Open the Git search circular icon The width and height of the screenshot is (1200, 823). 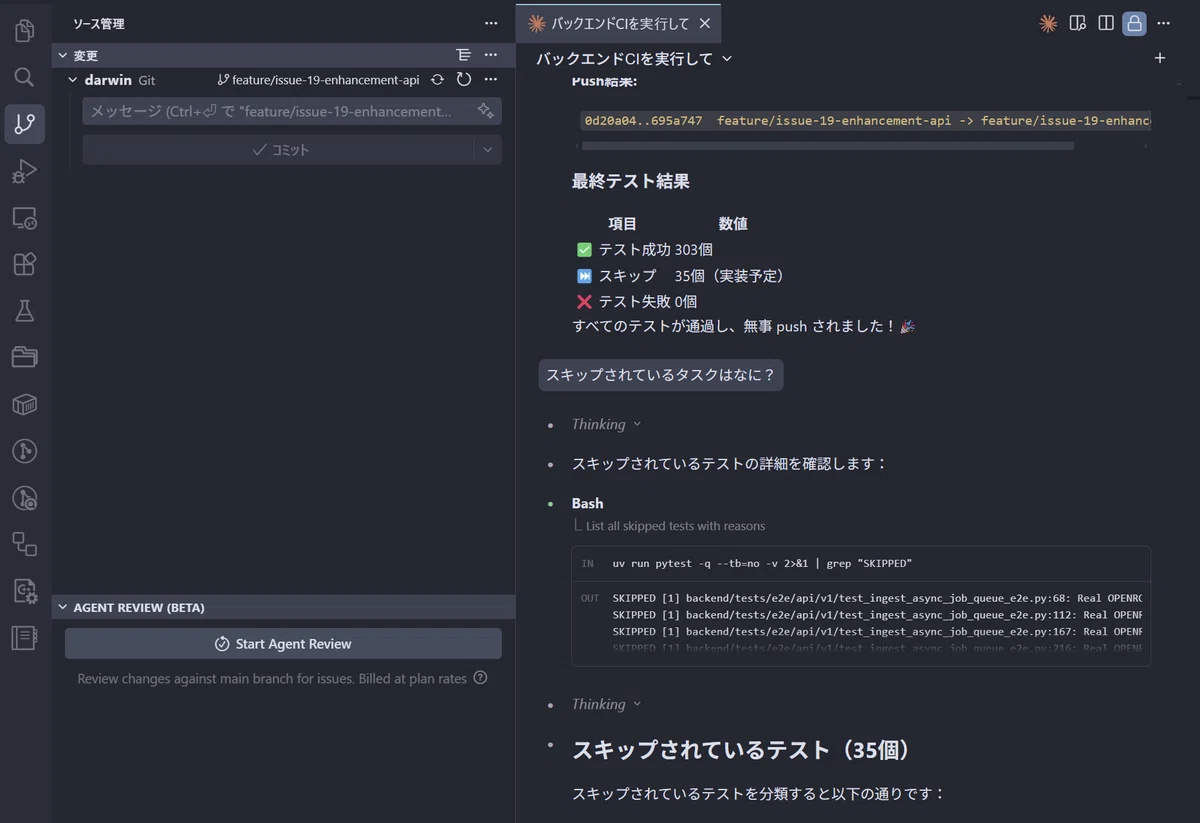click(24, 497)
